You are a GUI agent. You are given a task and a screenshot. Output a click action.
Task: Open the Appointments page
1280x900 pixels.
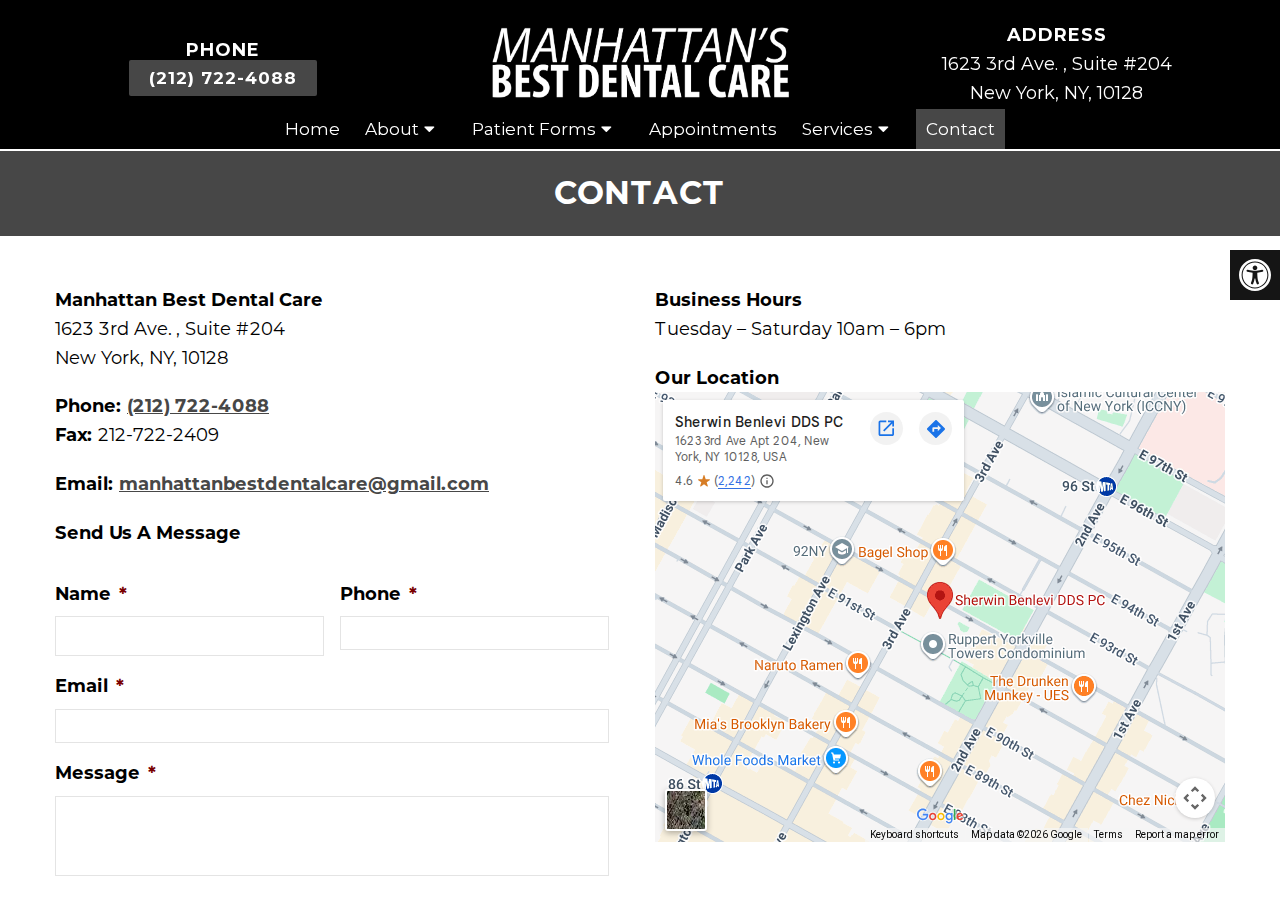tap(713, 129)
